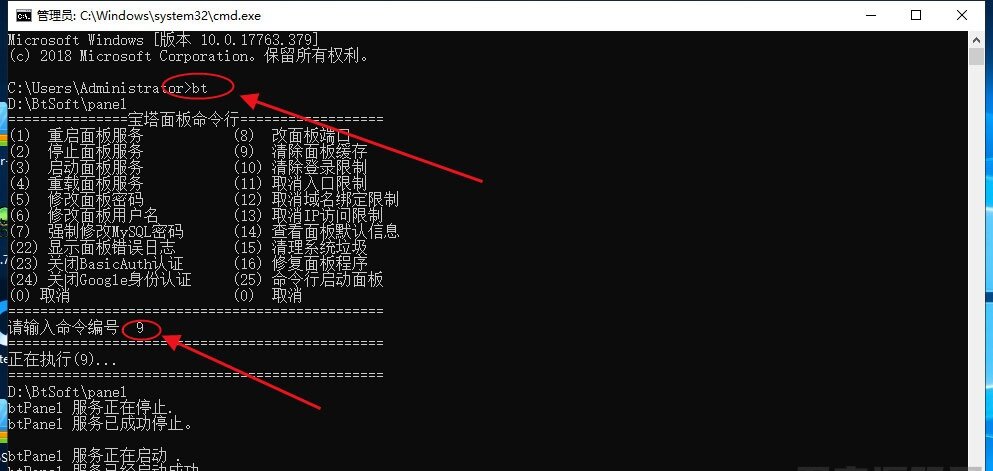The height and width of the screenshot is (471, 993).
Task: Click the 宝塔面板命令行 header text
Action: click(183, 120)
